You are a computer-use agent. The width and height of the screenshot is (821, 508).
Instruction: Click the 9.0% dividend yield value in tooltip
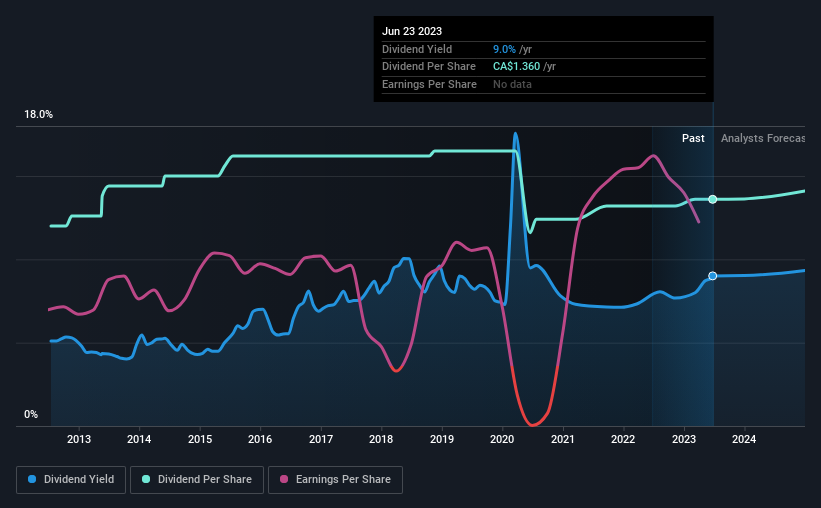tap(504, 49)
